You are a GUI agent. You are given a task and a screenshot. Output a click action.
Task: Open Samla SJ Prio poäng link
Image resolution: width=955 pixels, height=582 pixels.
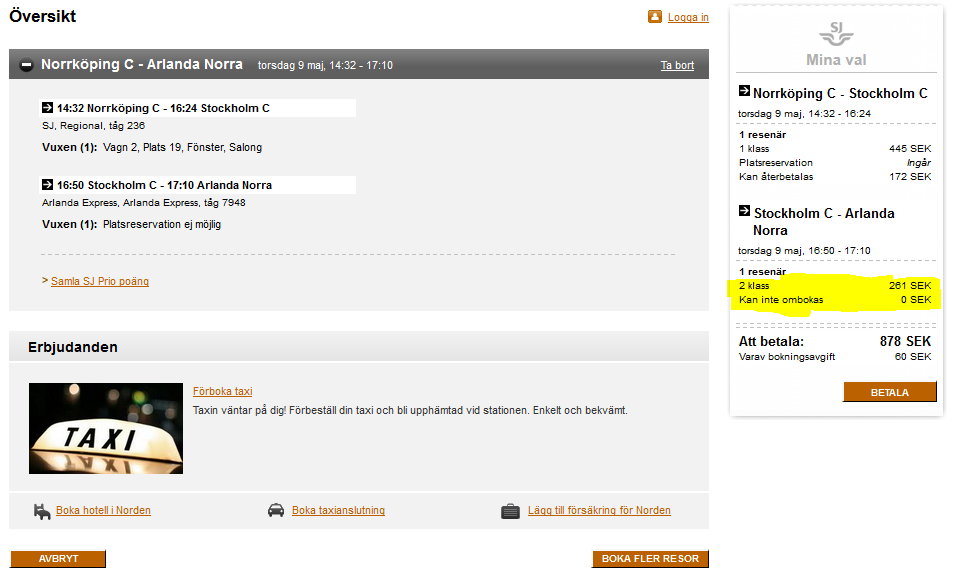tap(100, 282)
